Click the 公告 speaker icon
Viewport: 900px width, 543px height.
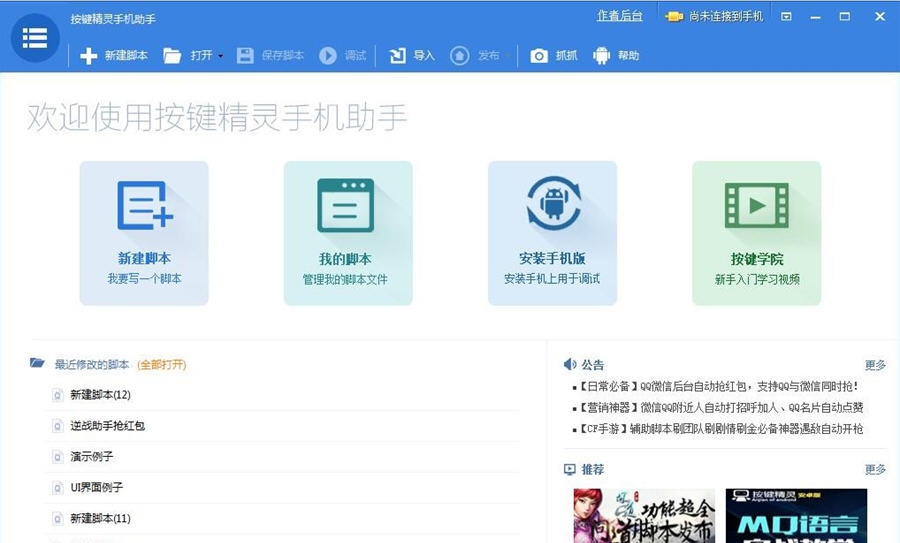click(x=570, y=364)
